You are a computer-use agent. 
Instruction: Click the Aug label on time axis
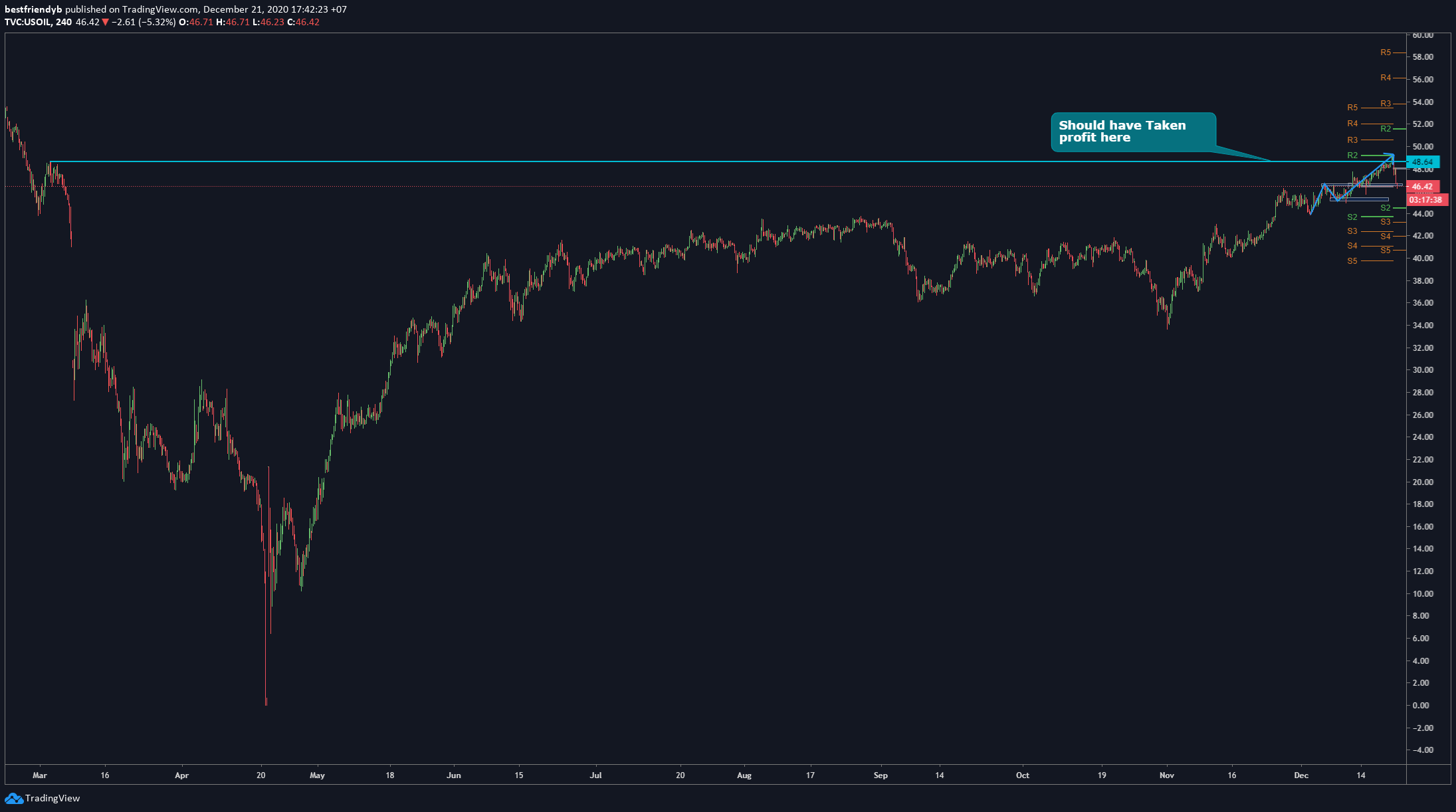[x=744, y=775]
